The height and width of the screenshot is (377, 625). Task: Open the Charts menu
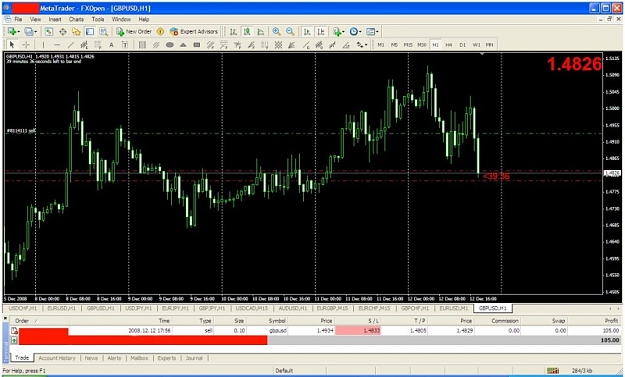click(76, 19)
